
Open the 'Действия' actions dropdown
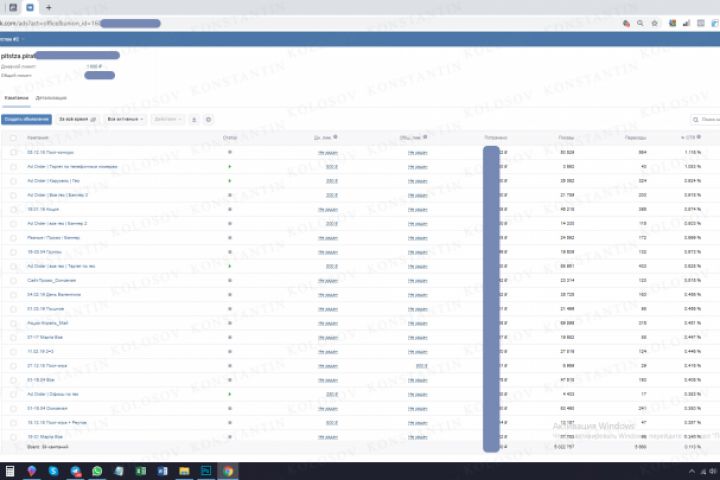pos(168,119)
